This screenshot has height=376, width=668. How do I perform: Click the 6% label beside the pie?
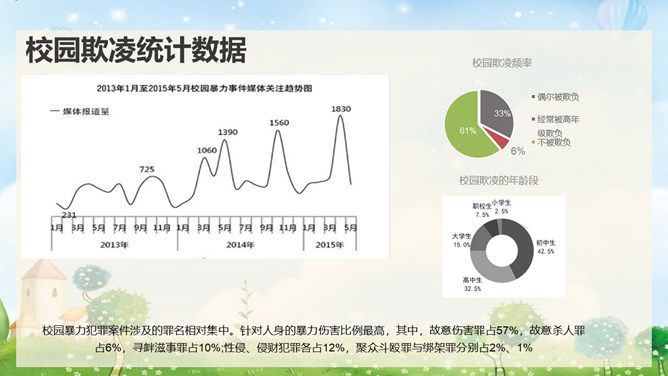point(518,151)
